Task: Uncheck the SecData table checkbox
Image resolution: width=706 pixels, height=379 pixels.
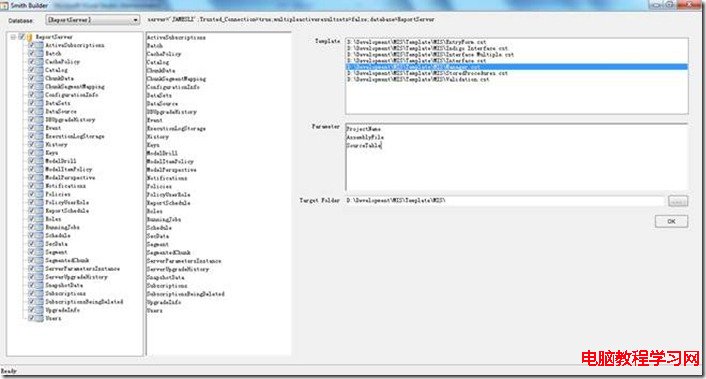Action: click(31, 244)
